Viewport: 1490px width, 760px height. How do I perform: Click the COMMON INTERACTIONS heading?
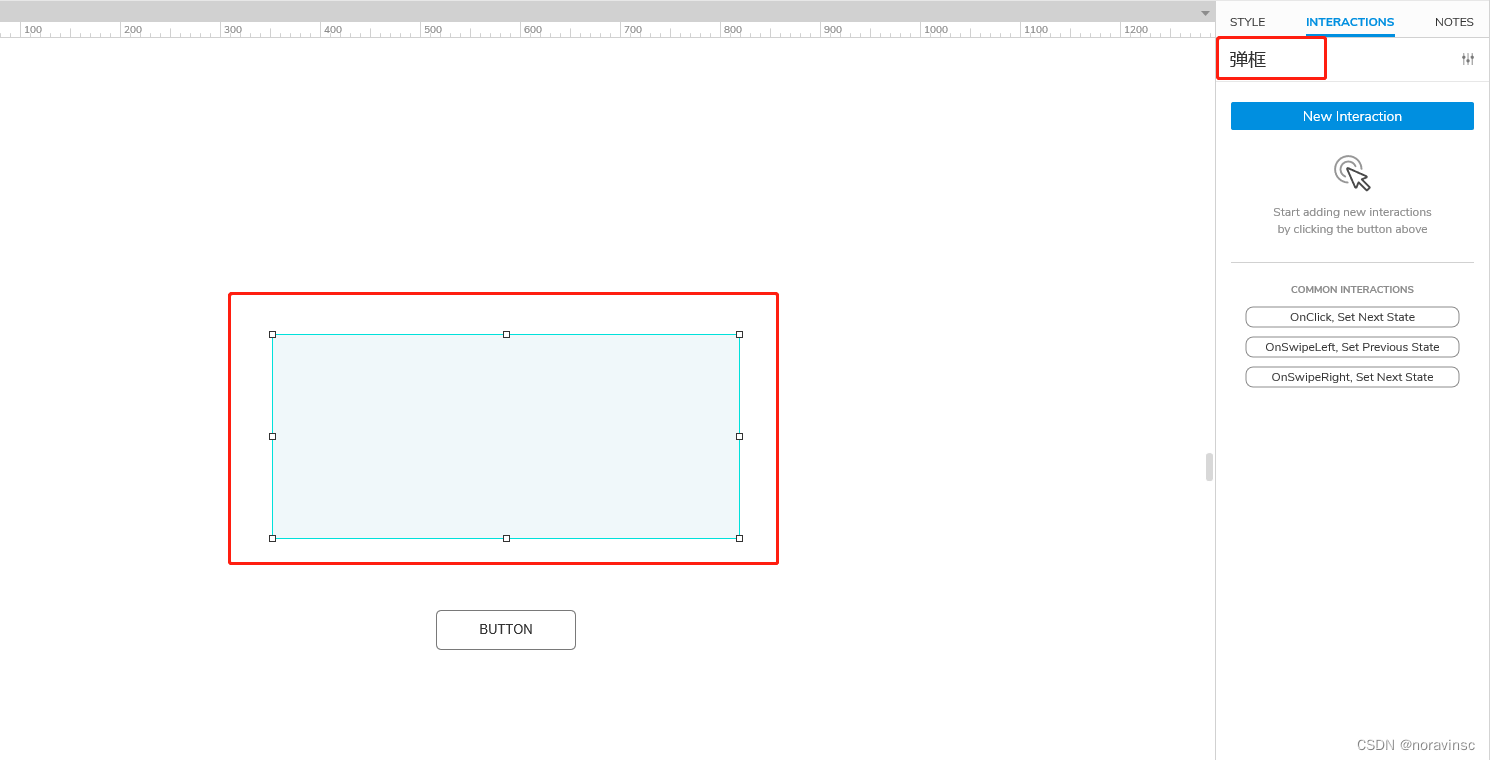1352,290
